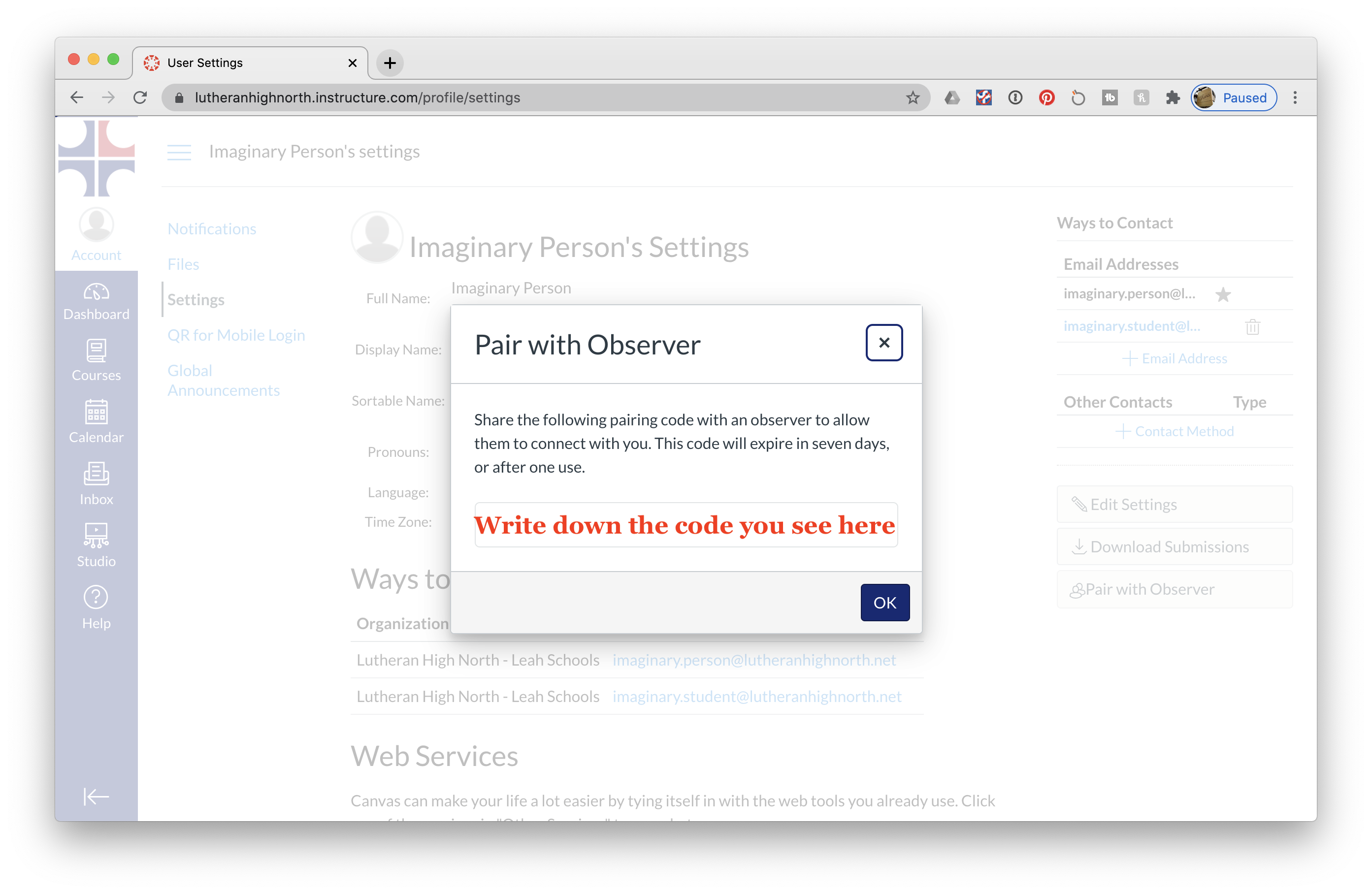This screenshot has height=894, width=1372.
Task: Open imaginary.student@lutheranhighnorth.net link
Action: click(756, 696)
